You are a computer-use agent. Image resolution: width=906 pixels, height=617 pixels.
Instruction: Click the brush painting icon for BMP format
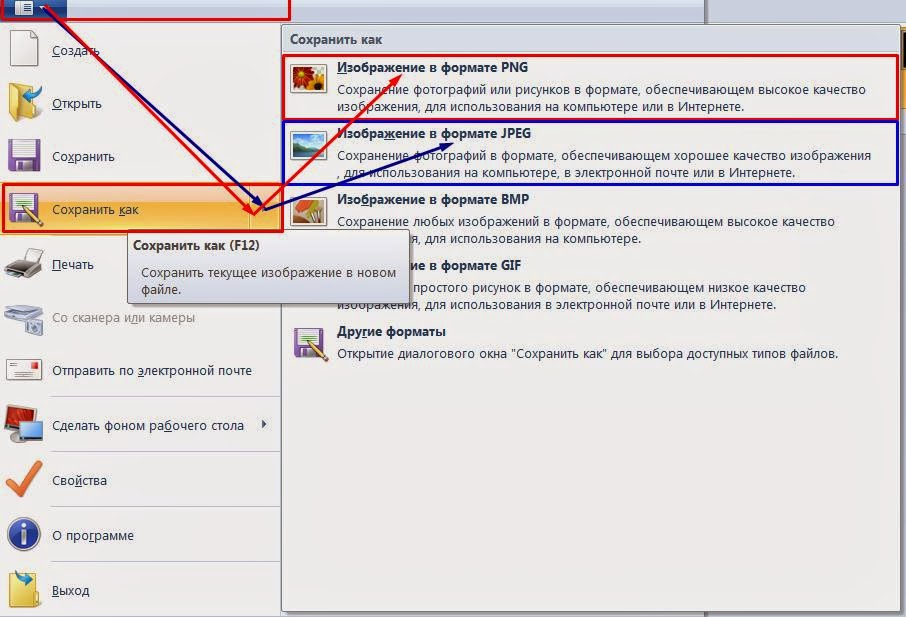(309, 211)
